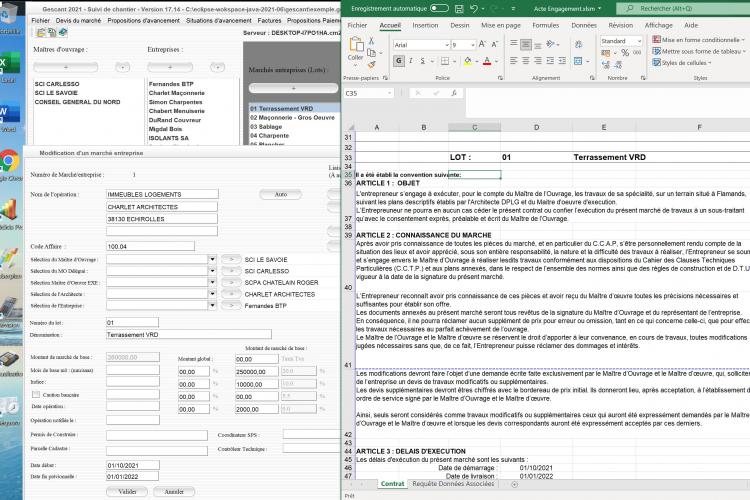The height and width of the screenshot is (500, 750).
Task: Open Mise en forme conditionnelle menu
Action: coord(698,40)
